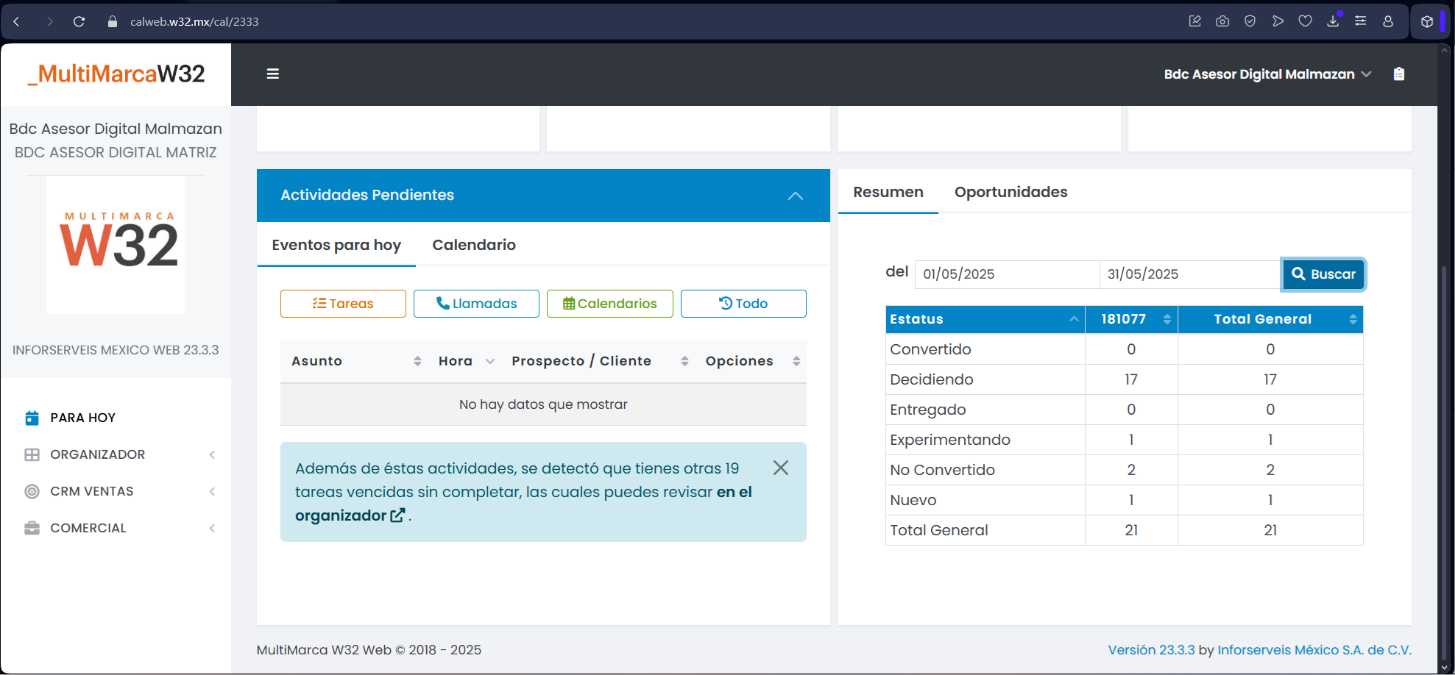
Task: Sort by the Asunto column arrows
Action: (x=417, y=362)
